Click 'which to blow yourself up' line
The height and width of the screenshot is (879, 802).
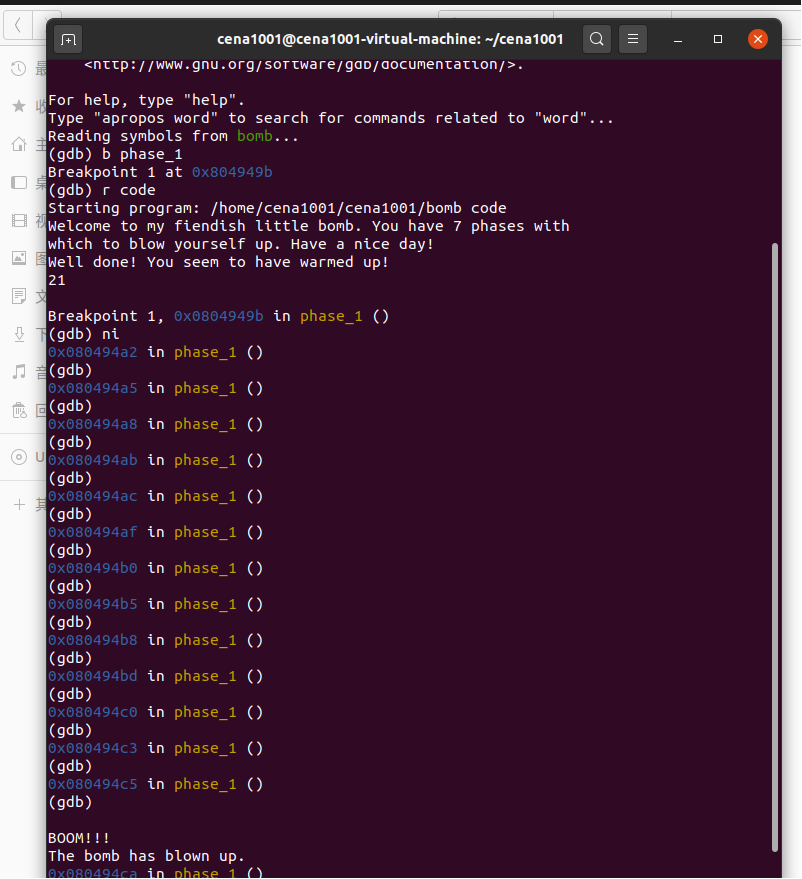coord(241,244)
